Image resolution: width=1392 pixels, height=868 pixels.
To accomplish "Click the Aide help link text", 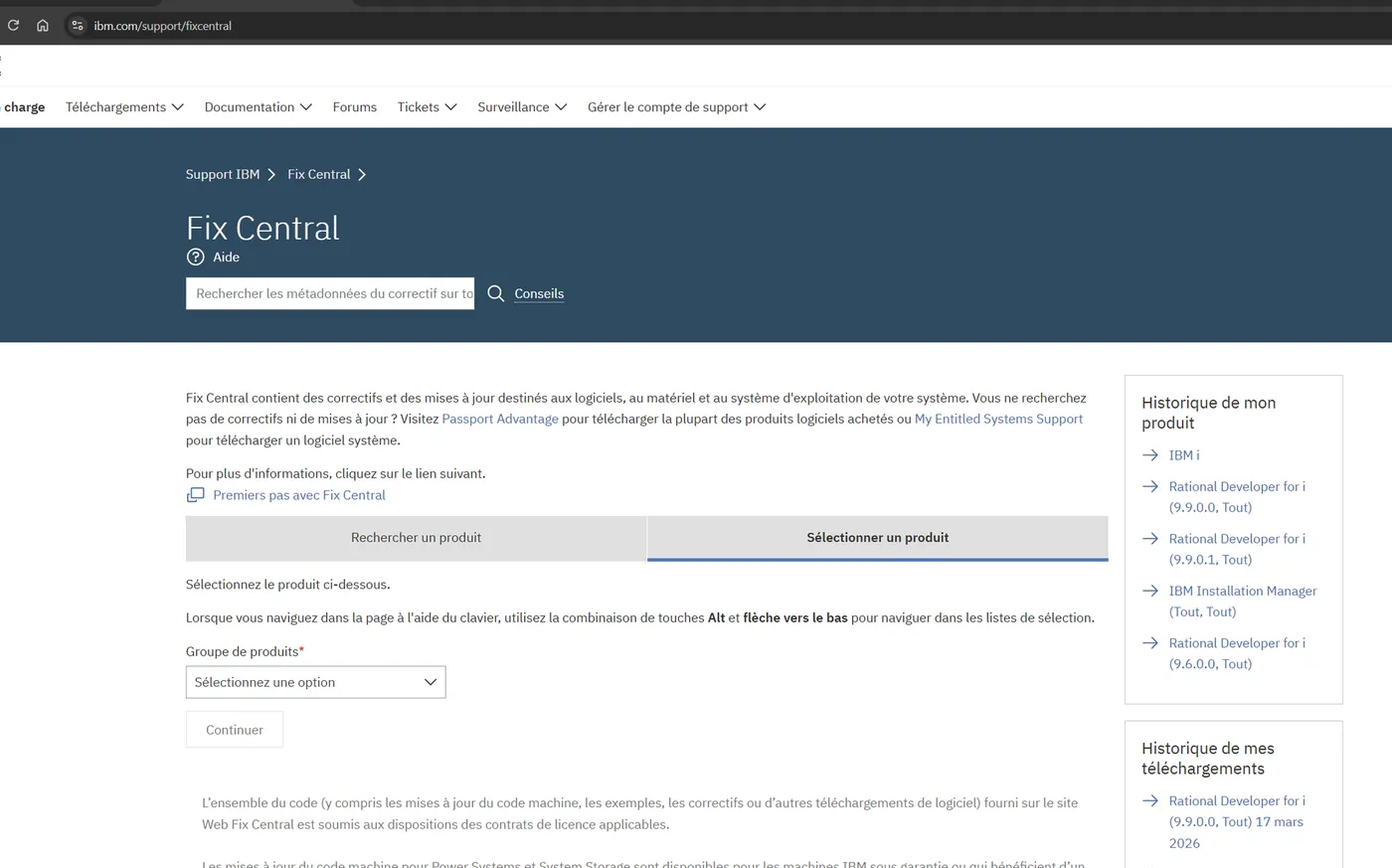I will (227, 257).
